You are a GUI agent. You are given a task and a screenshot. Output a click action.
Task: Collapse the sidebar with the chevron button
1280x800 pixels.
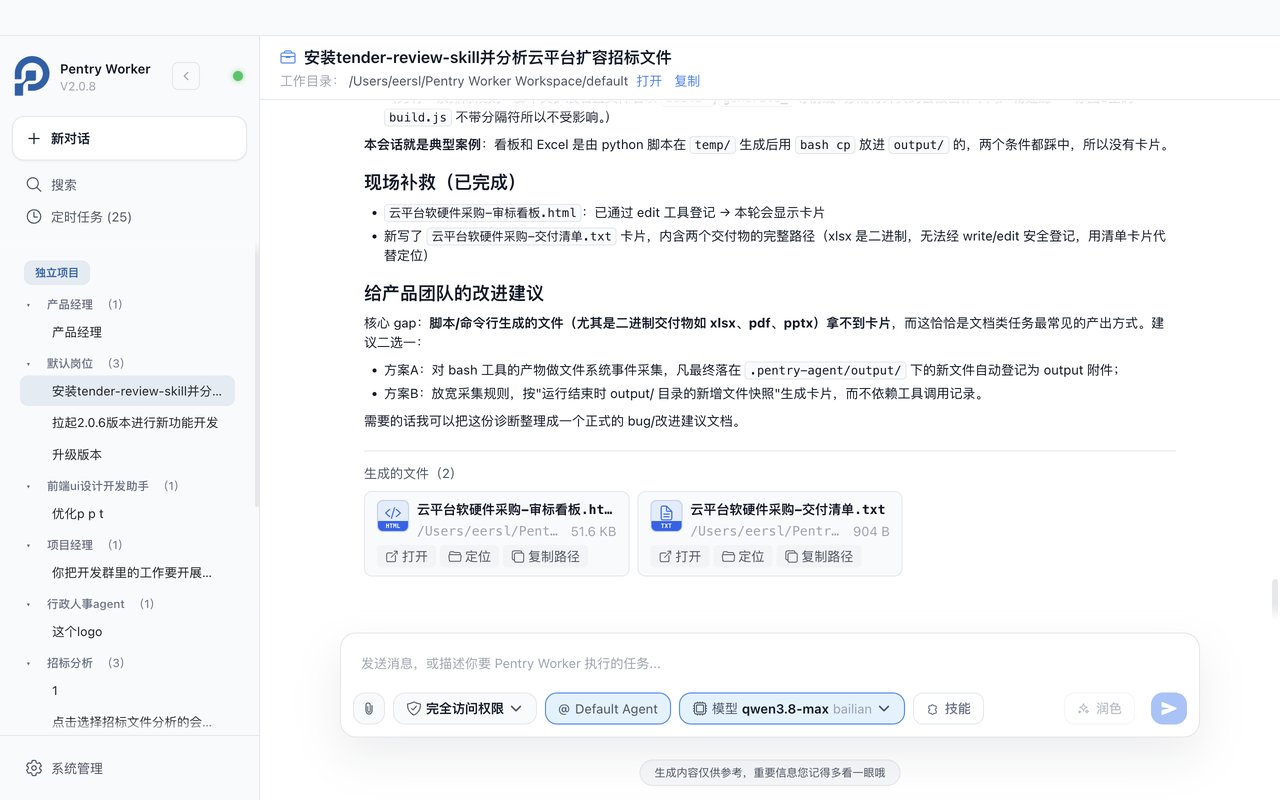tap(186, 76)
